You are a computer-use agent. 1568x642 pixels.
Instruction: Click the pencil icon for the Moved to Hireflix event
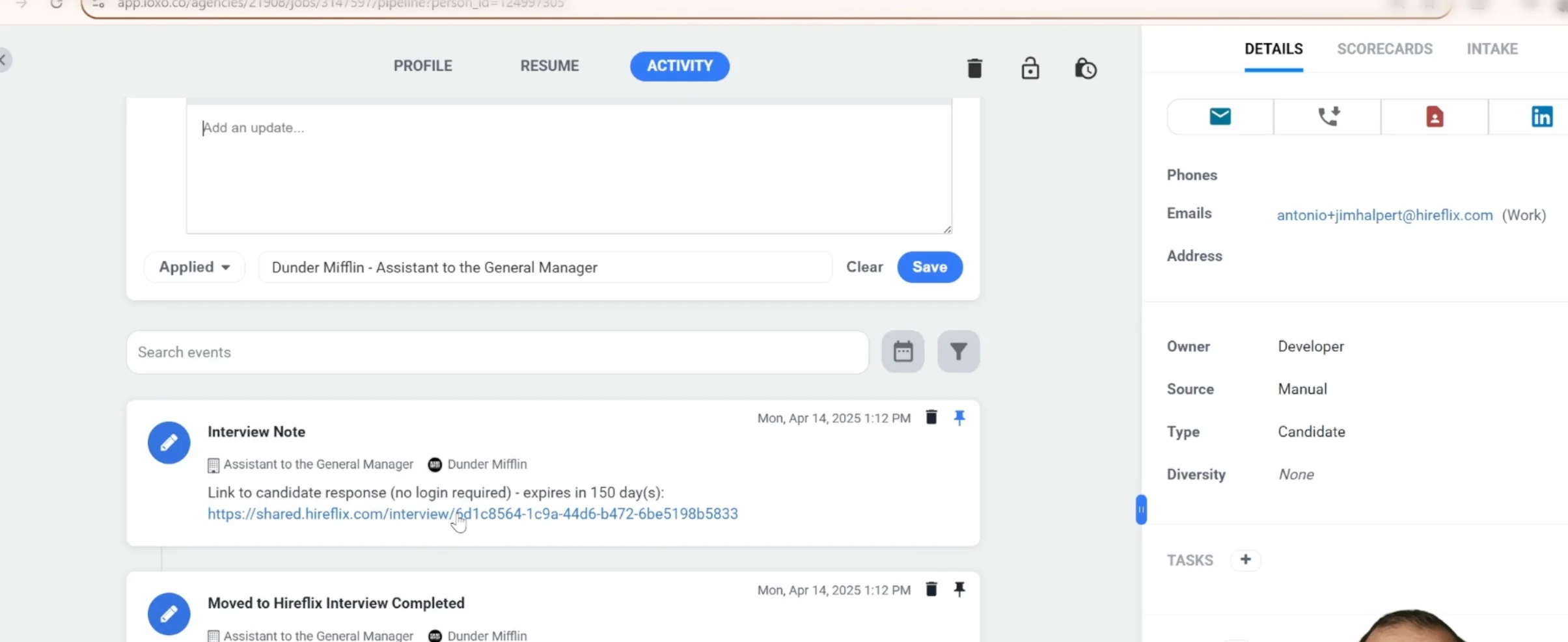[x=169, y=613]
